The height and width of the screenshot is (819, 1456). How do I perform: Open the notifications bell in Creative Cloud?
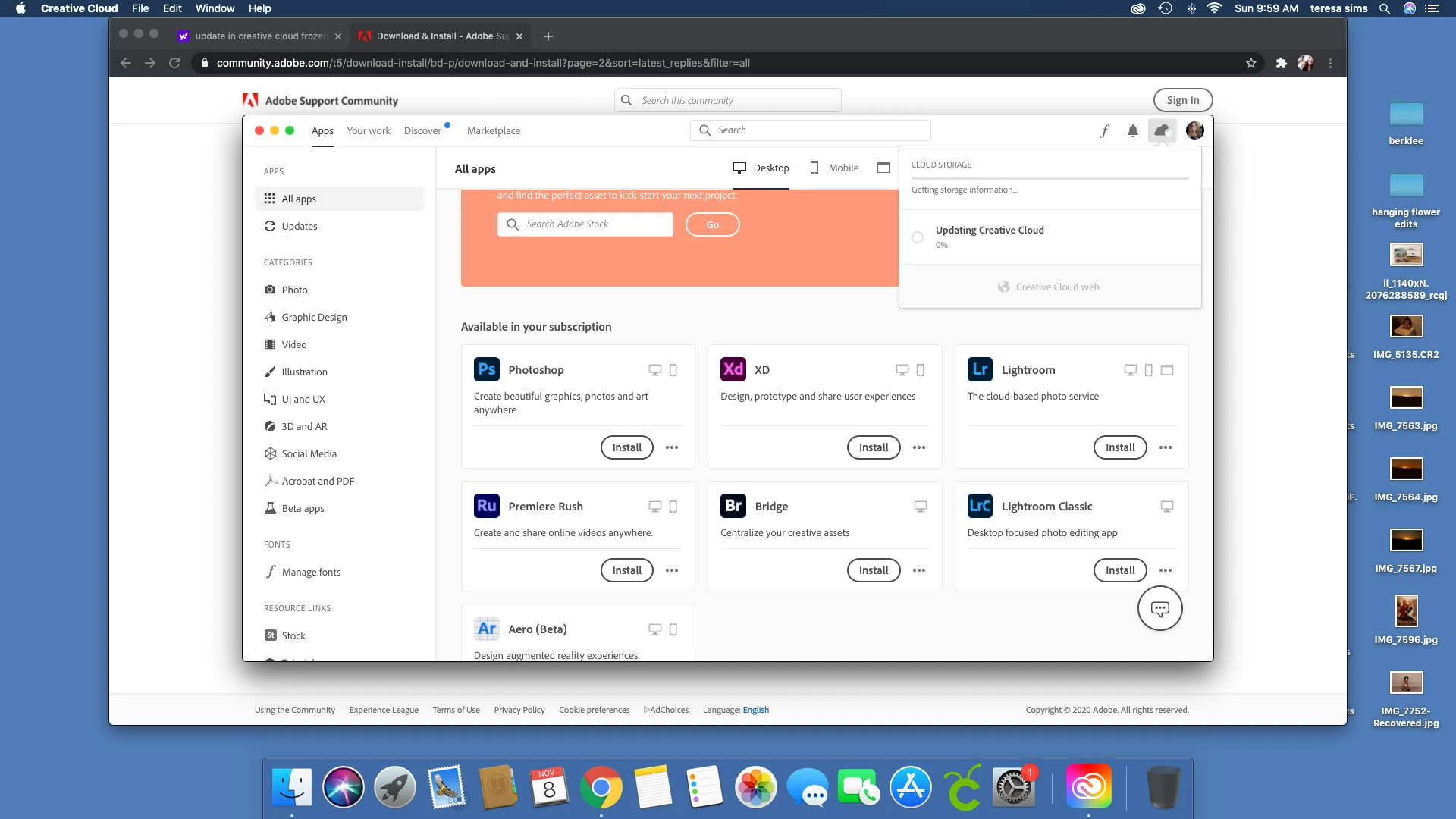pyautogui.click(x=1133, y=130)
